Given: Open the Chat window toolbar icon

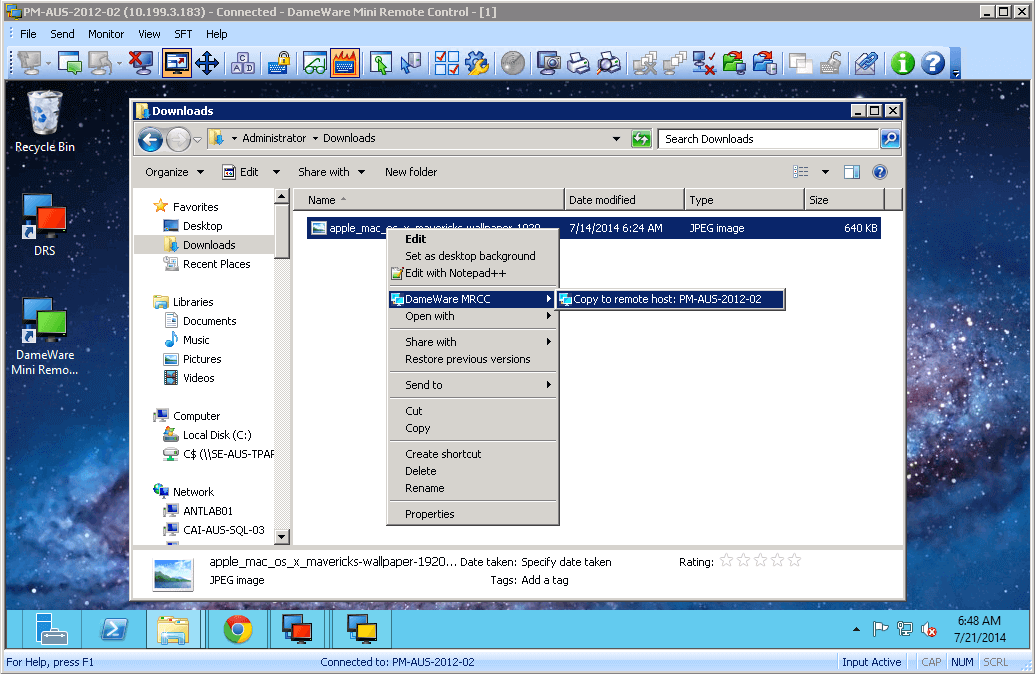Looking at the screenshot, I should click(x=70, y=63).
